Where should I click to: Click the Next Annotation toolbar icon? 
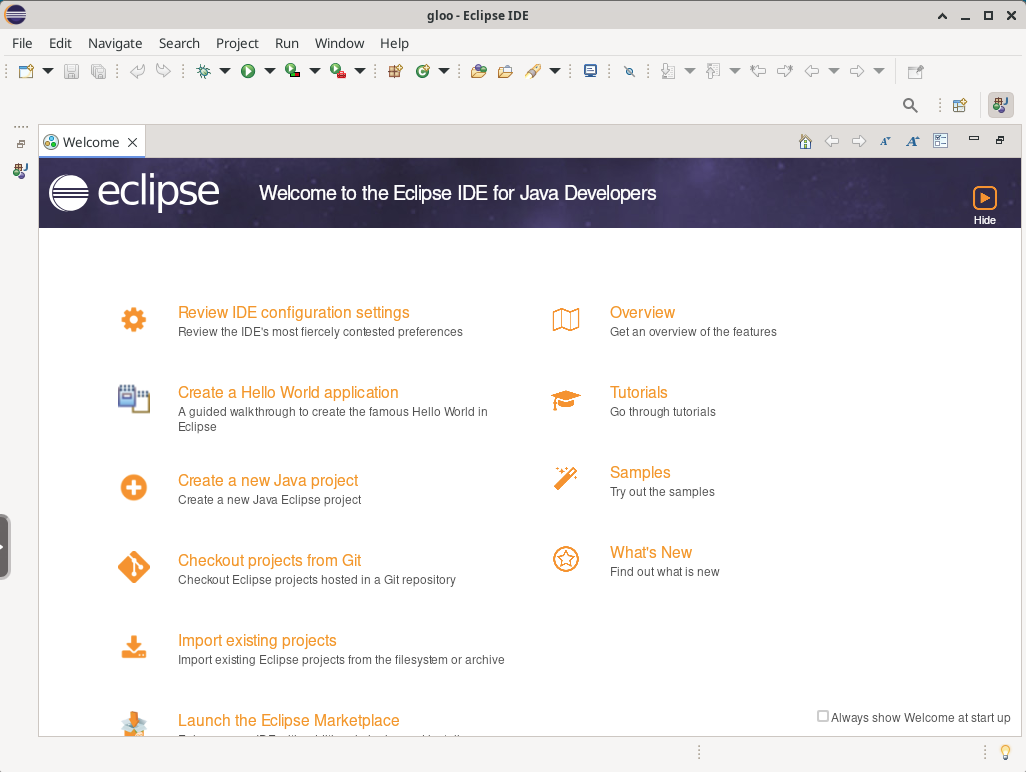point(668,71)
